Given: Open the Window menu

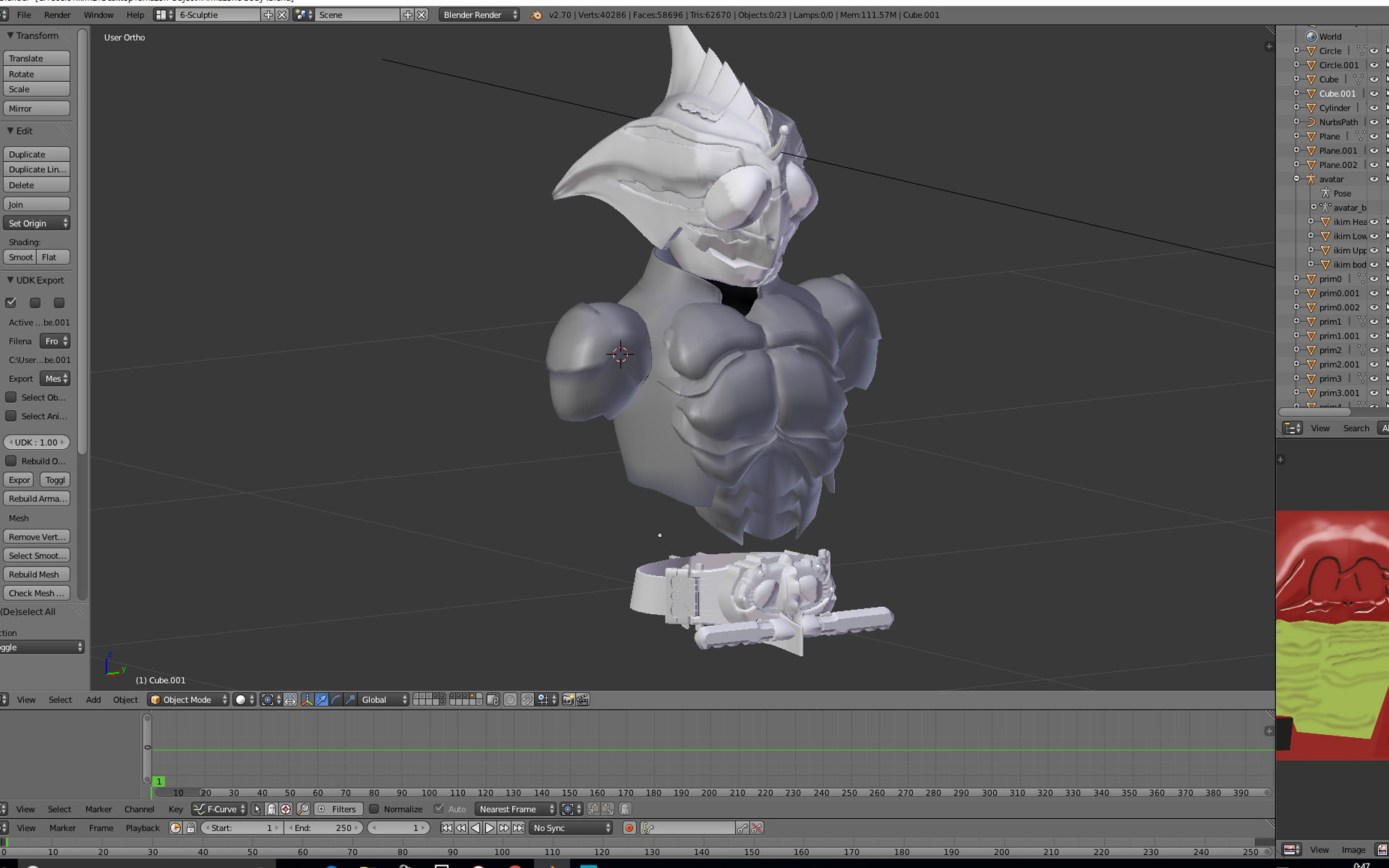Looking at the screenshot, I should [x=98, y=14].
